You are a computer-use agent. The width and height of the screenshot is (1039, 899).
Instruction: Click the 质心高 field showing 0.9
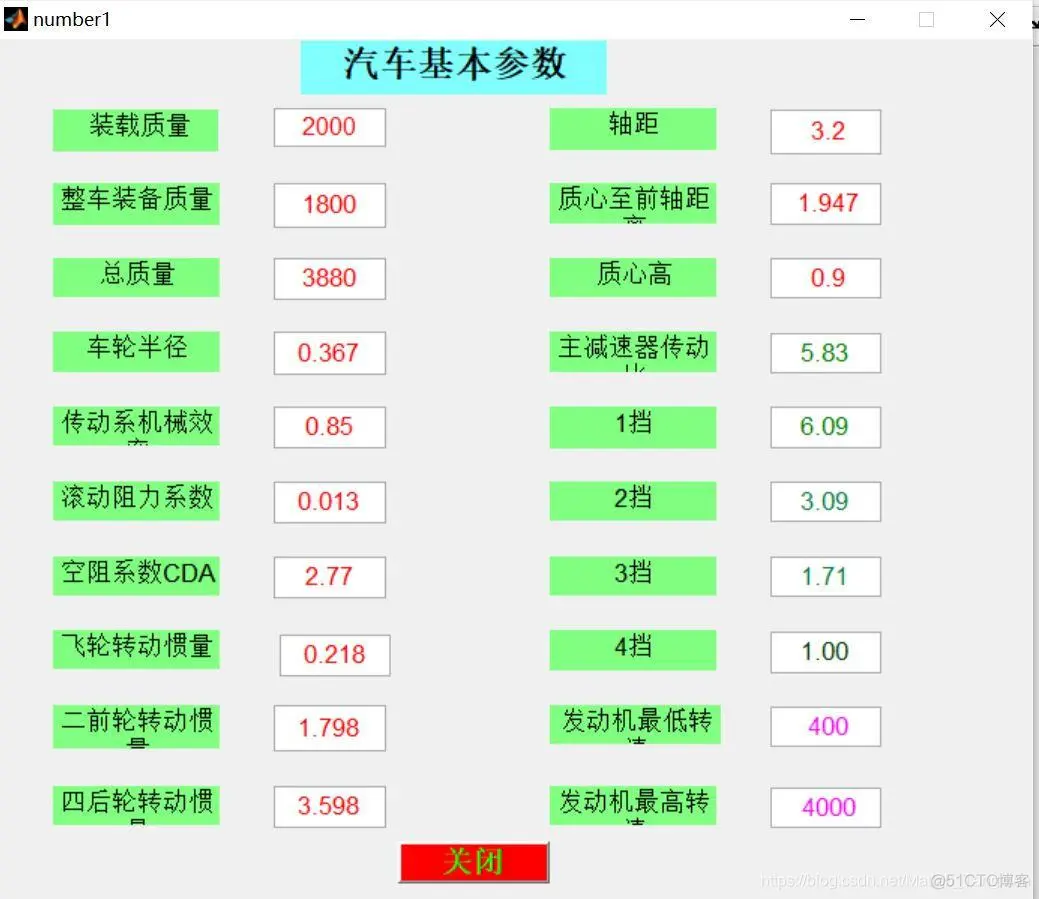(x=826, y=278)
